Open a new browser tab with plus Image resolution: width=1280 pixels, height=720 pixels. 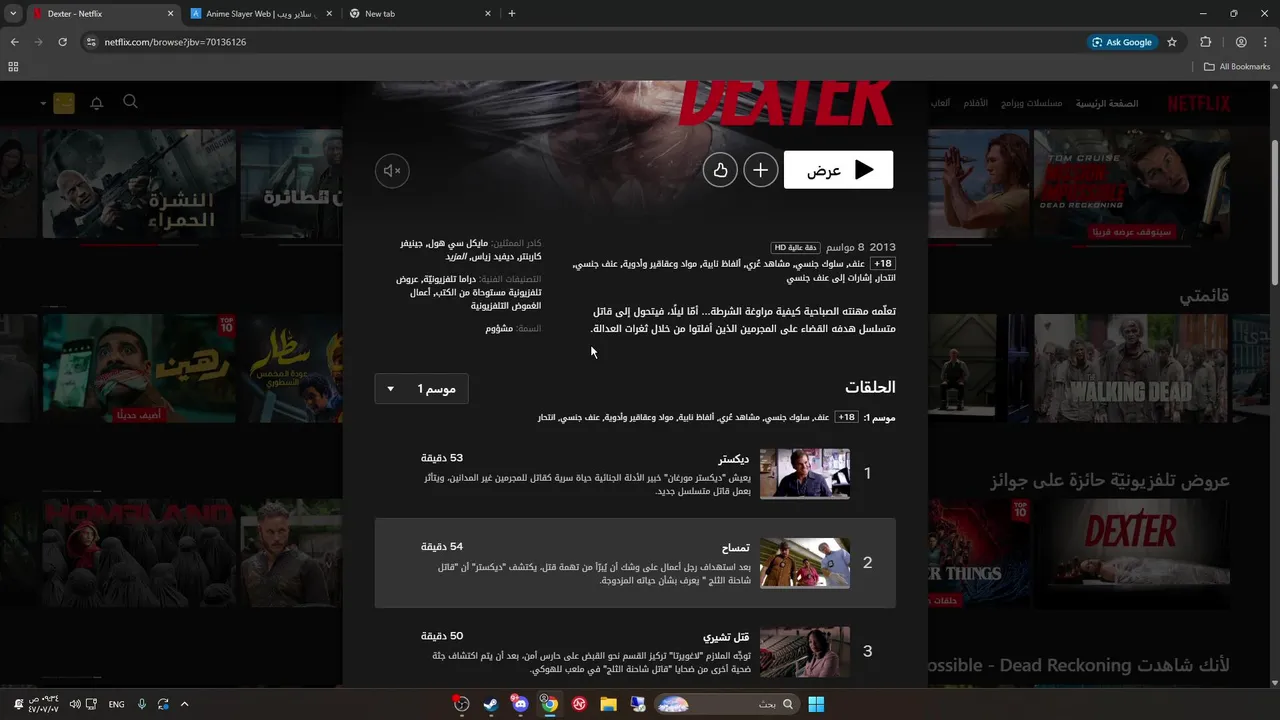pyautogui.click(x=512, y=14)
